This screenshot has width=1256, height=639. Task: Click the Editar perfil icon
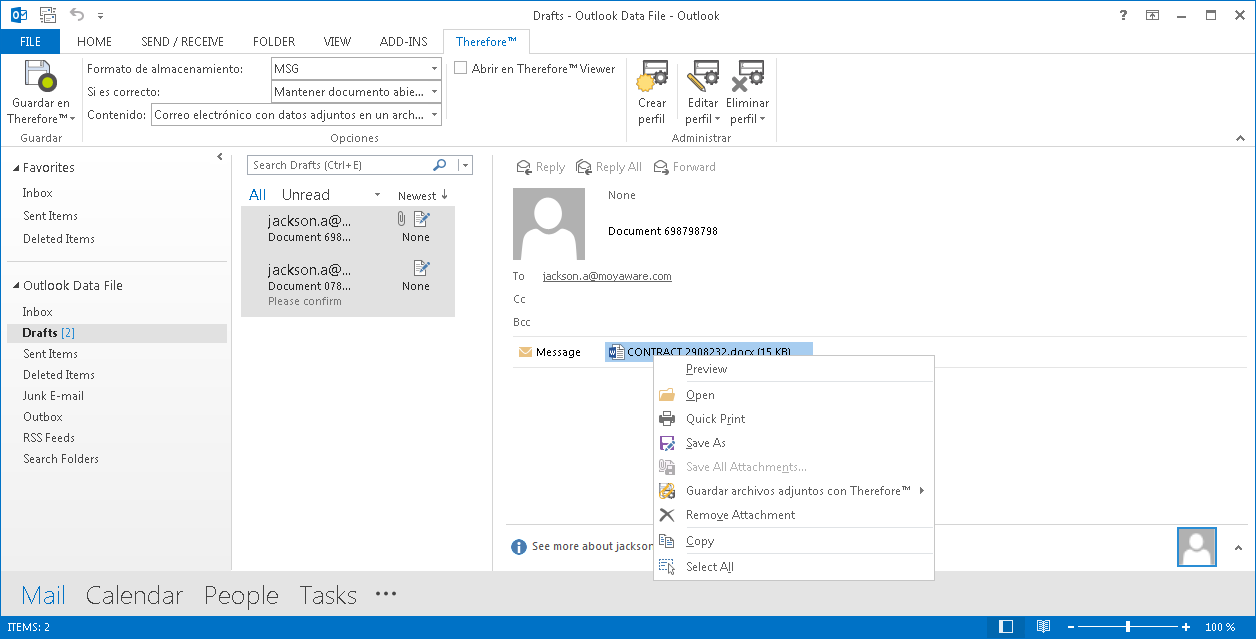tap(703, 76)
